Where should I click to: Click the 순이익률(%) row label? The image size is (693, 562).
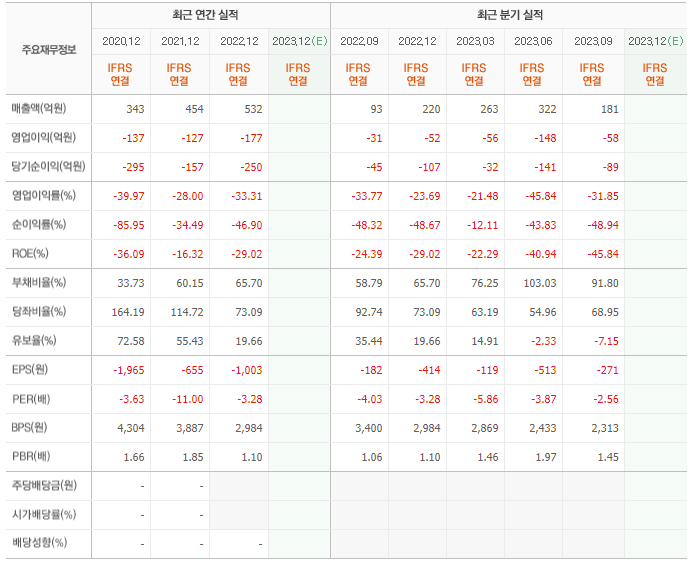click(x=39, y=224)
